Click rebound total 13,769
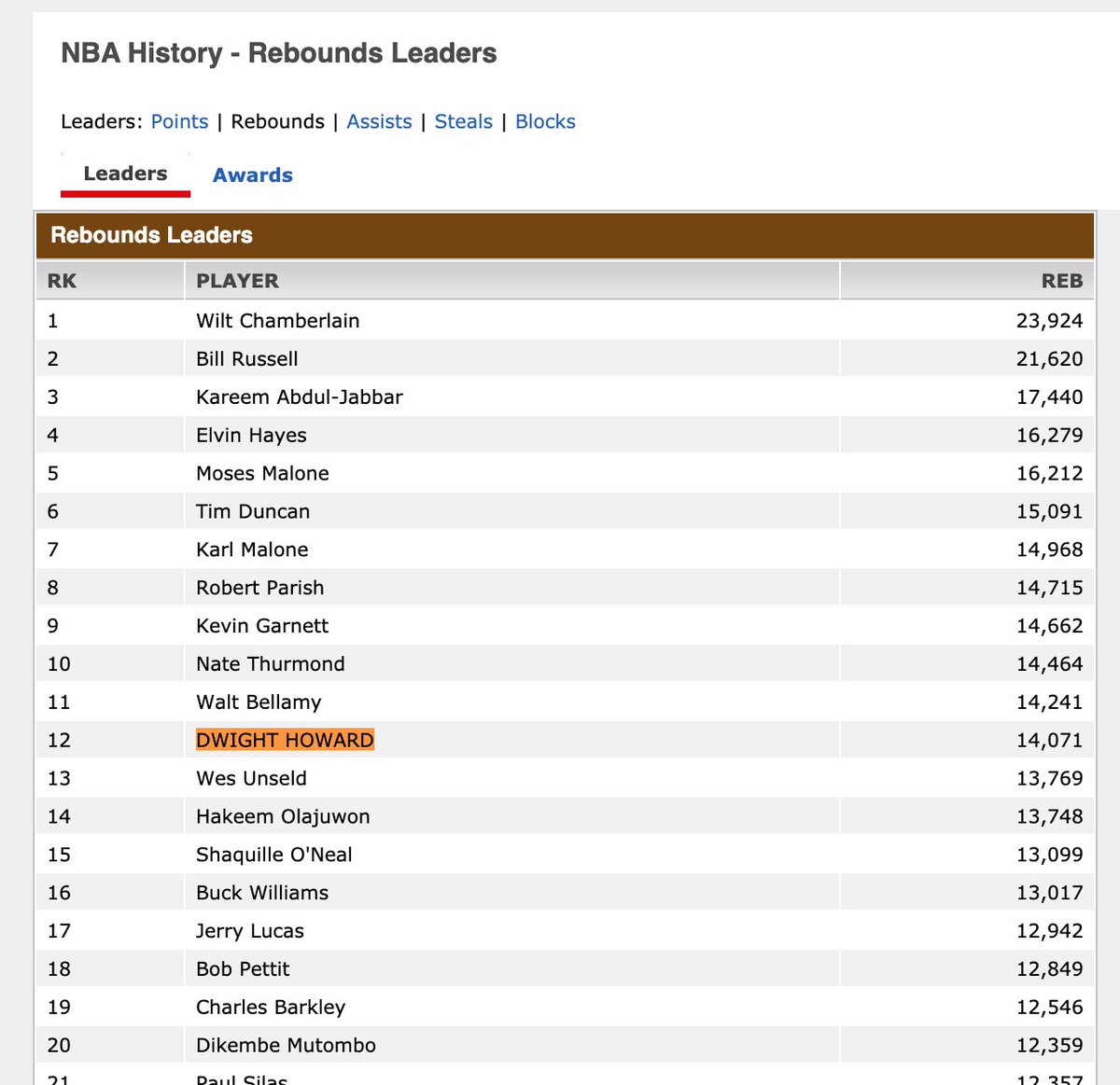The width and height of the screenshot is (1120, 1085). coord(1049,779)
